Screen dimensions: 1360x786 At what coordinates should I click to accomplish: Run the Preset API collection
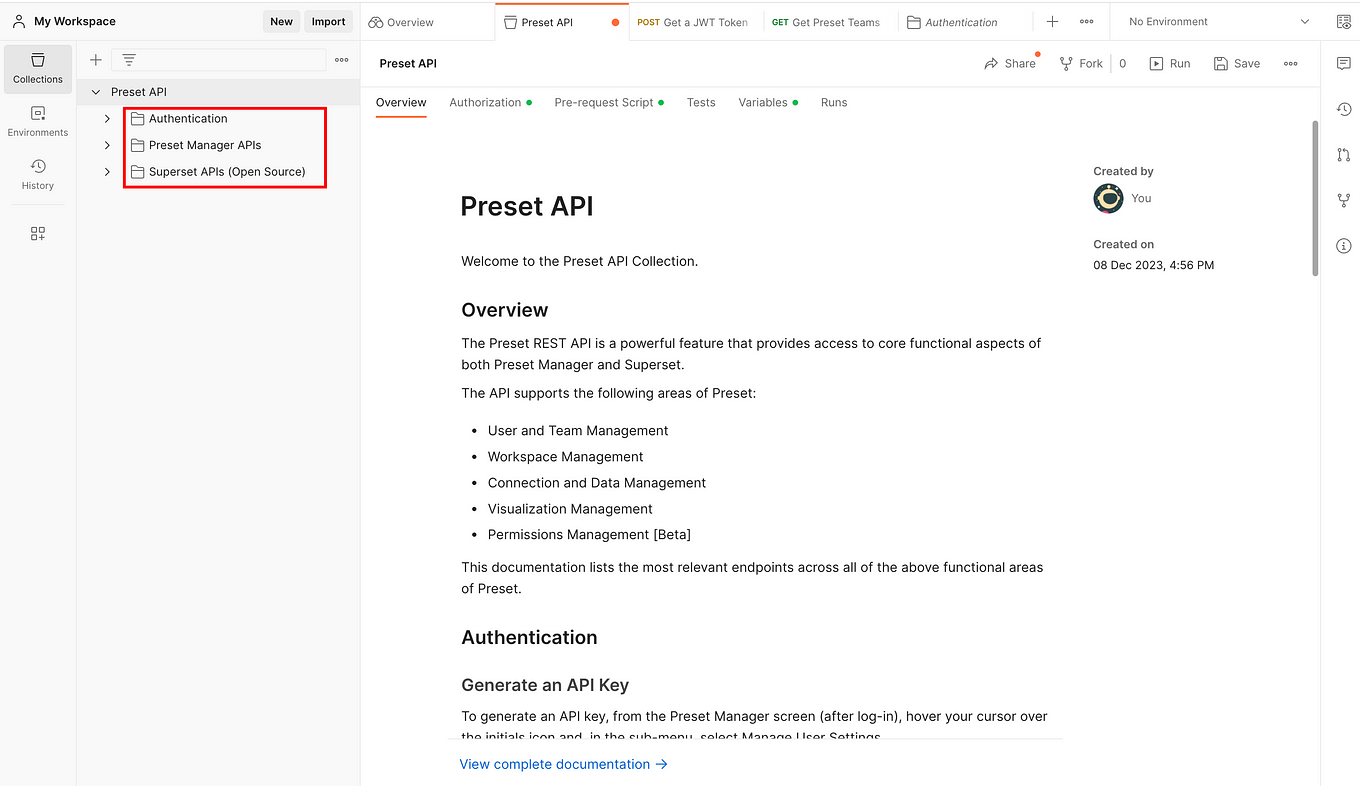(x=1170, y=63)
